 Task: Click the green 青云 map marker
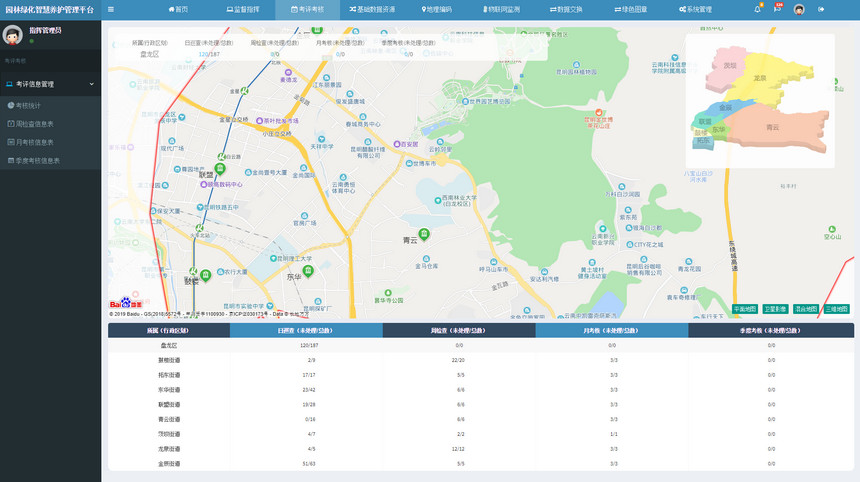pos(424,233)
